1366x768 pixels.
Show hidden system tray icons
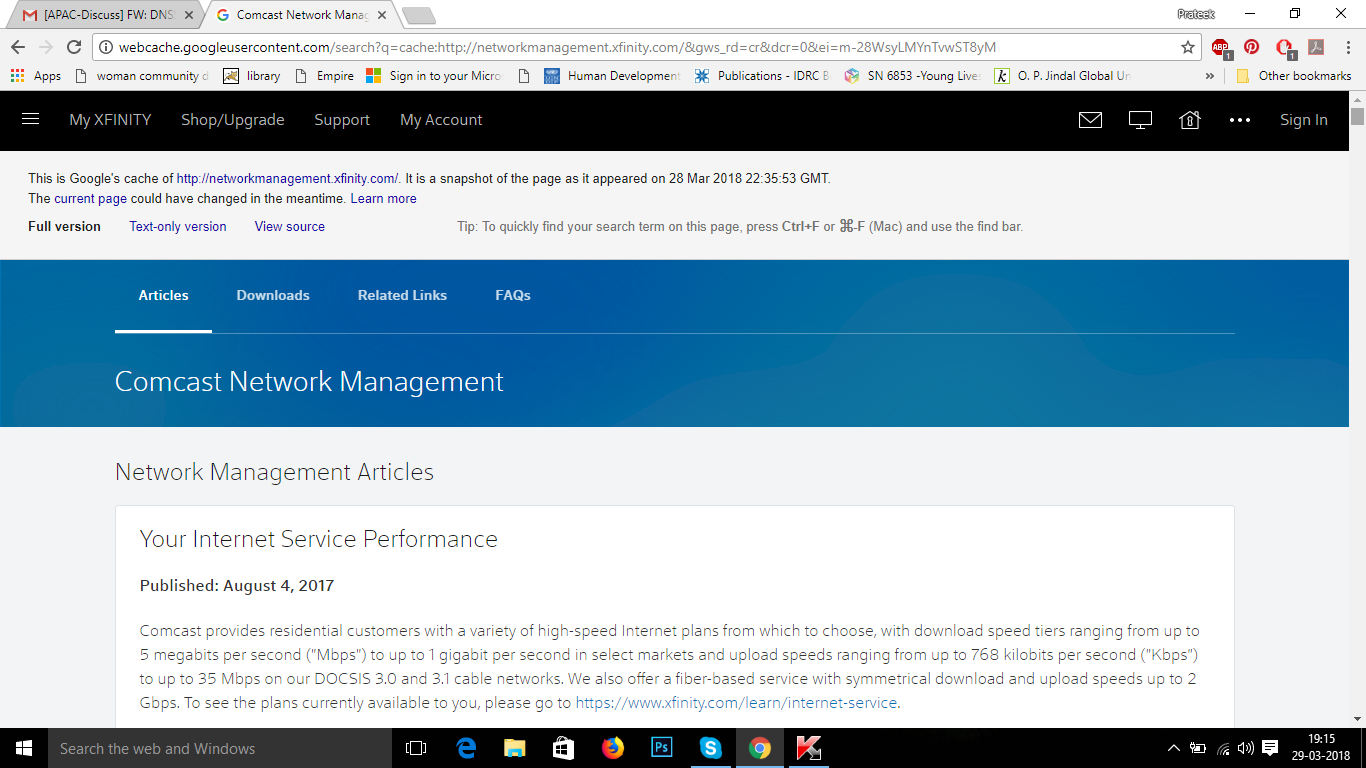1174,748
